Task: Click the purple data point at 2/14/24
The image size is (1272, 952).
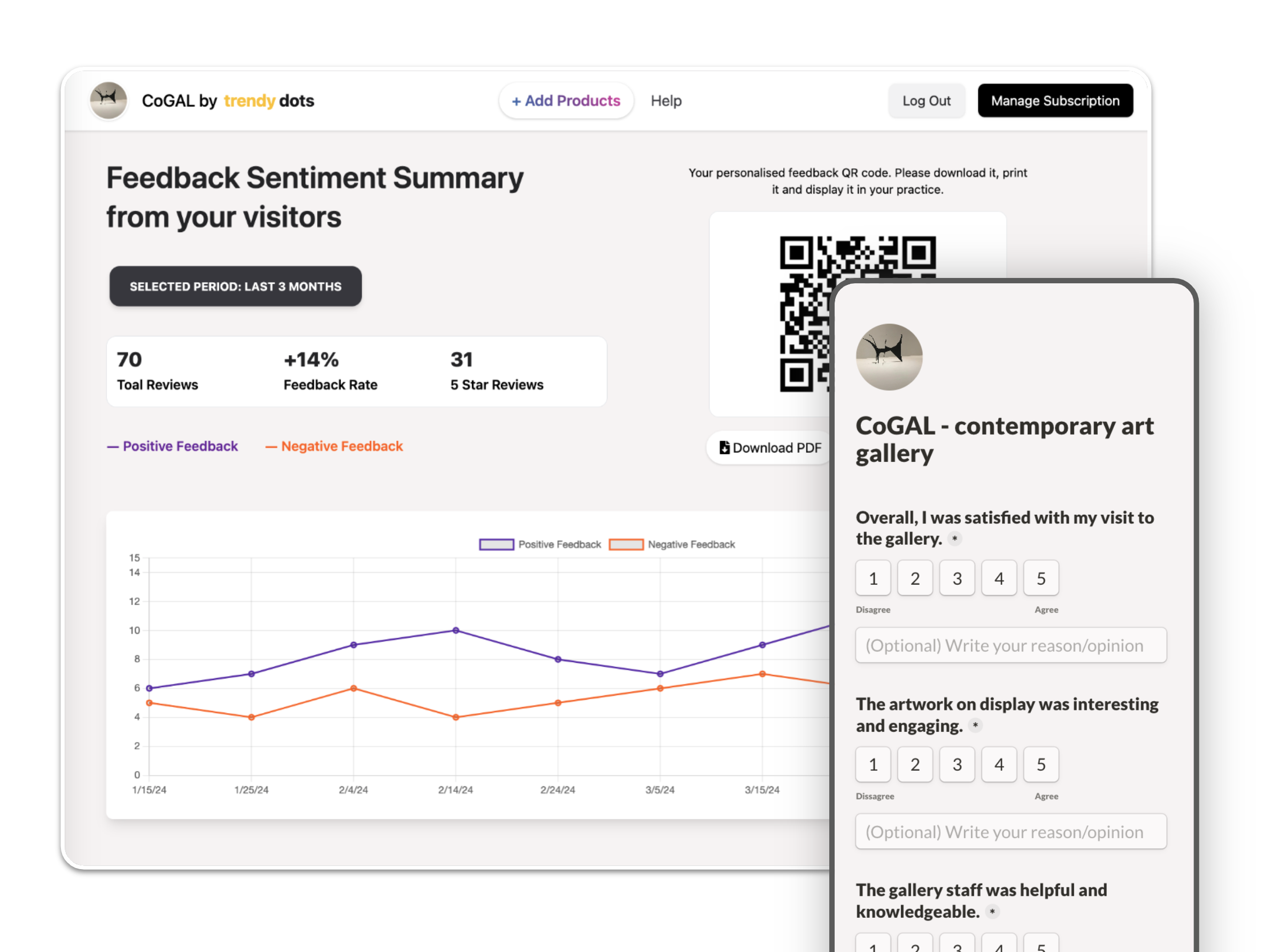Action: 456,631
